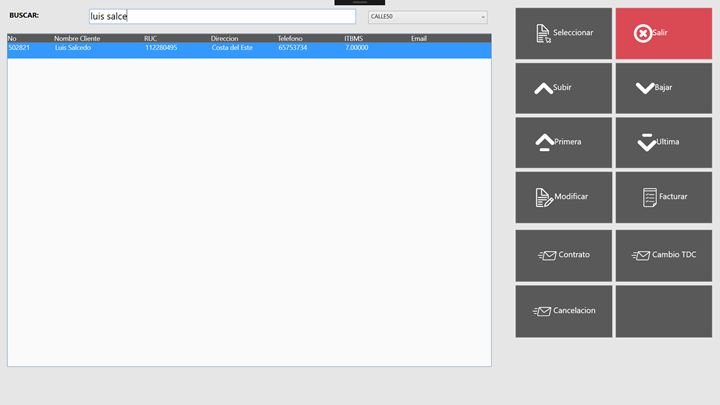The width and height of the screenshot is (720, 405).
Task: Sort by Nombre Cliente column header
Action: [79, 38]
